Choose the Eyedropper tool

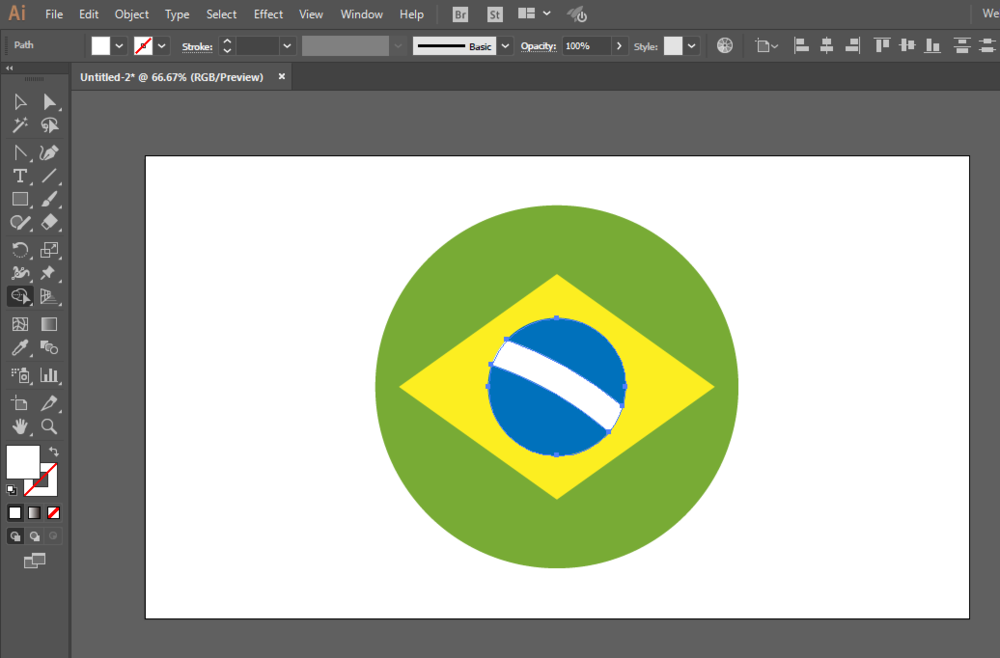20,347
